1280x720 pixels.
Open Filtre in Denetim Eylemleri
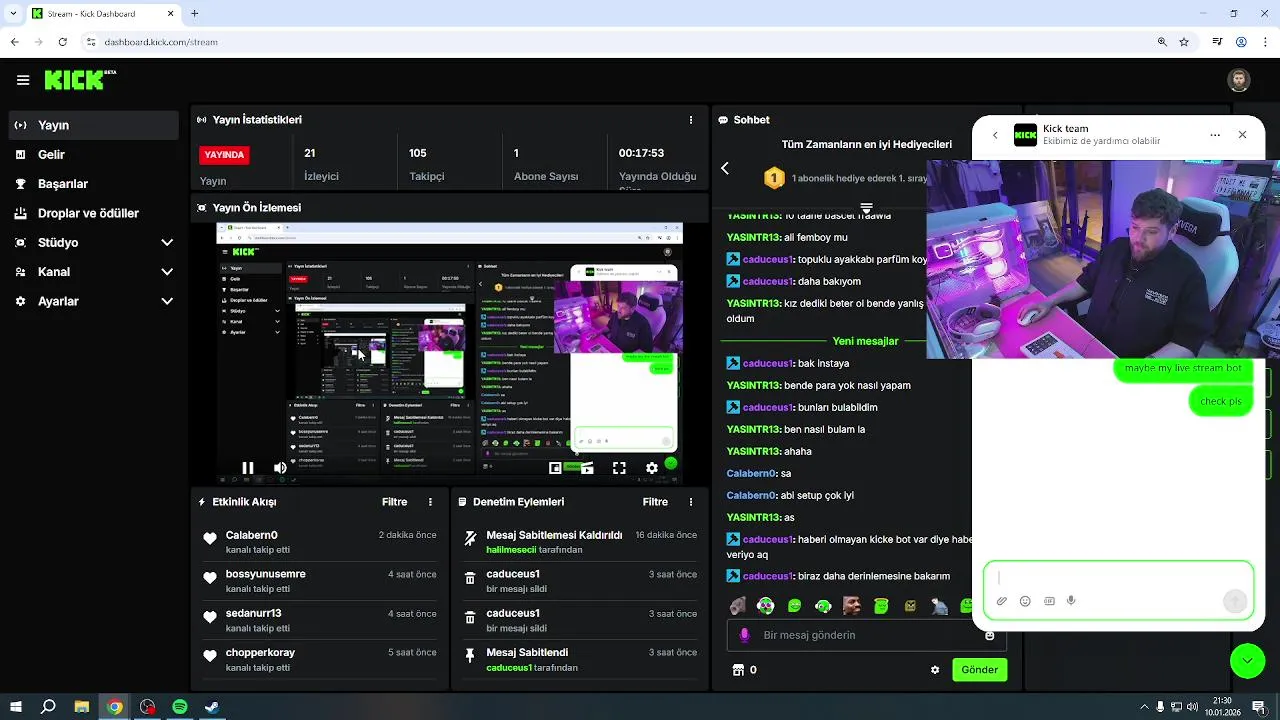(x=655, y=502)
